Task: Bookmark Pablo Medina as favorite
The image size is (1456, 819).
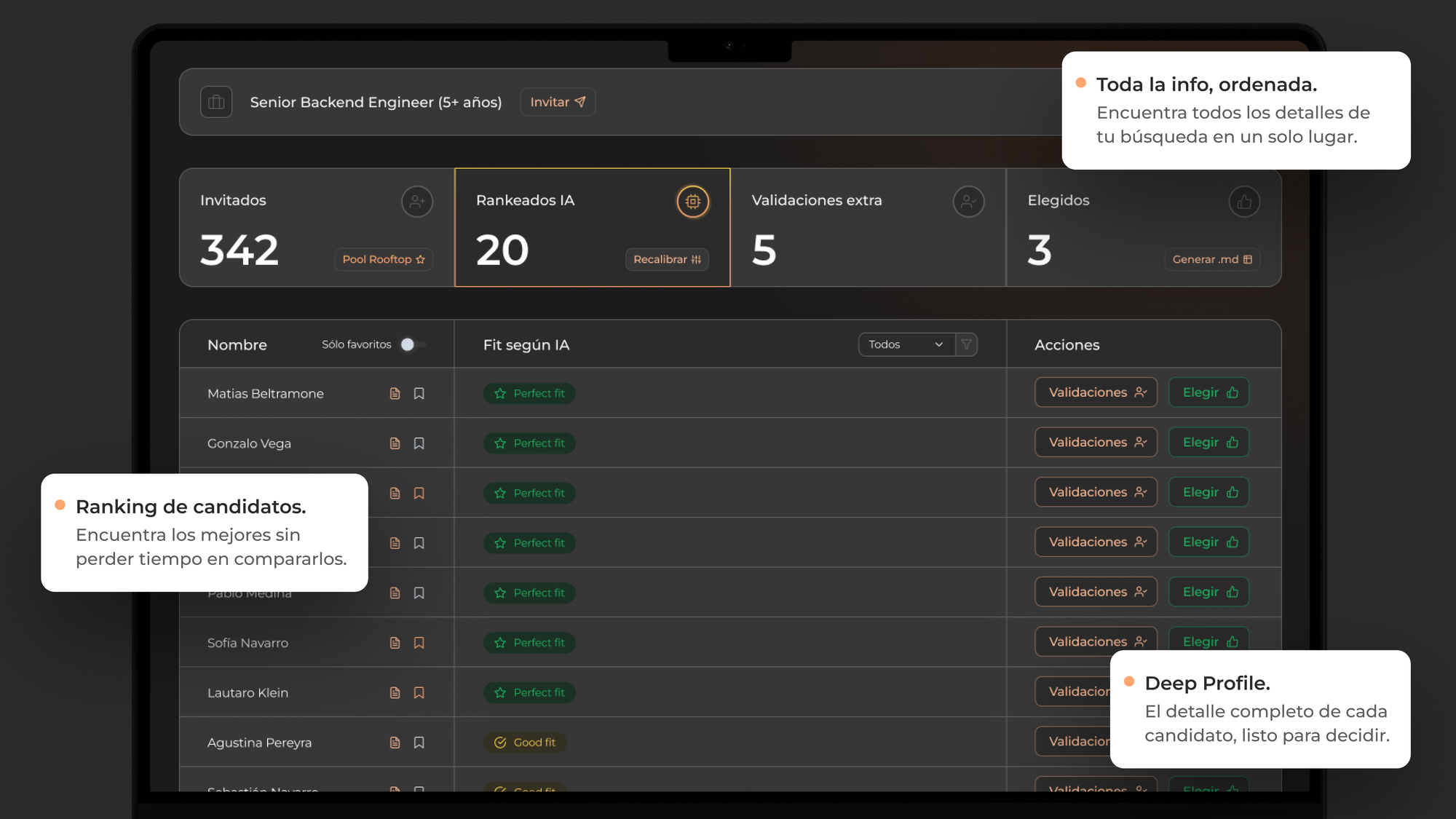Action: pyautogui.click(x=419, y=593)
